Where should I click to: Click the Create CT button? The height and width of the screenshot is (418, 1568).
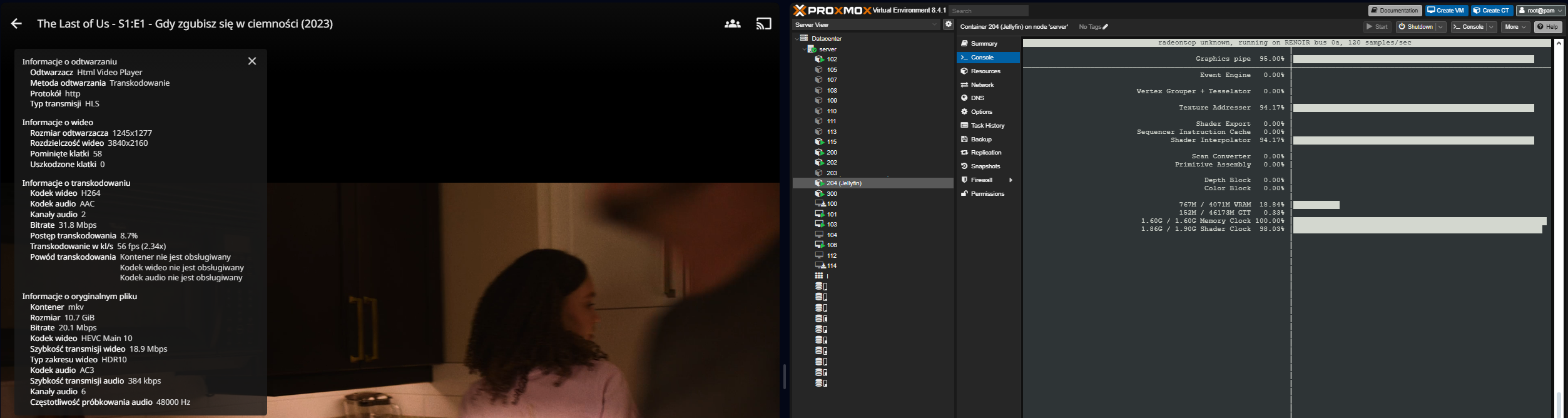(1492, 11)
